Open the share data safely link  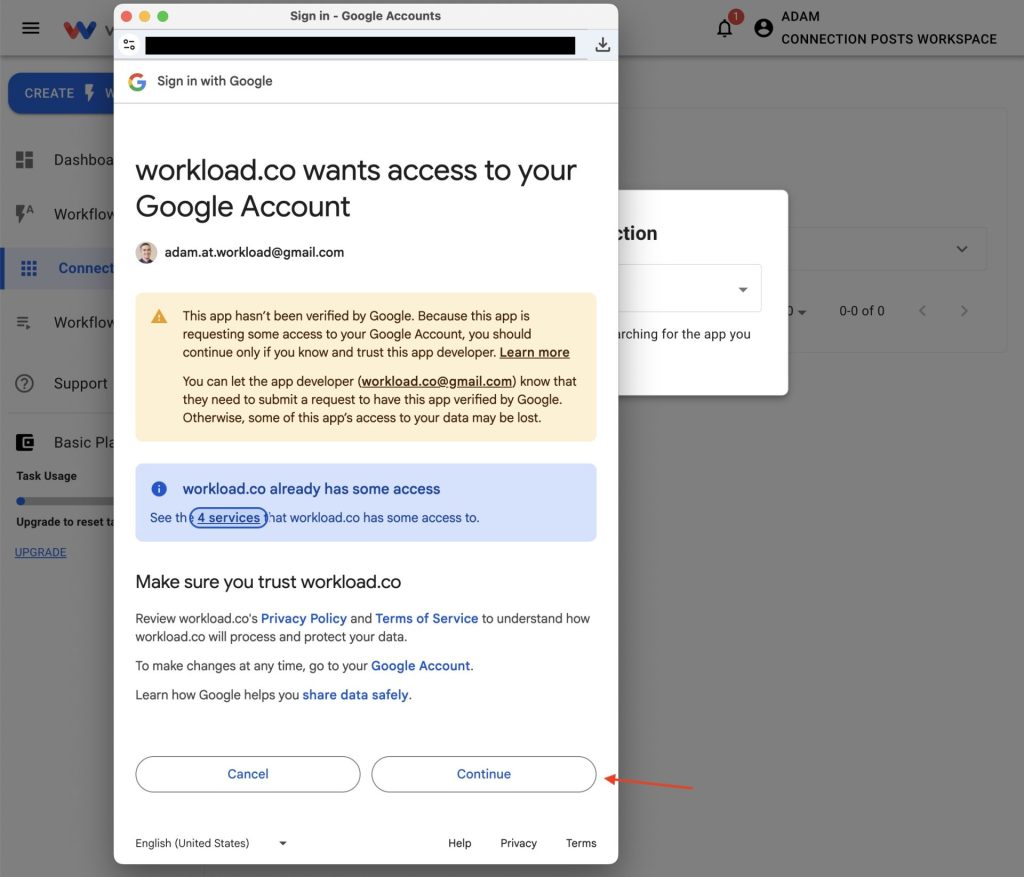click(355, 695)
